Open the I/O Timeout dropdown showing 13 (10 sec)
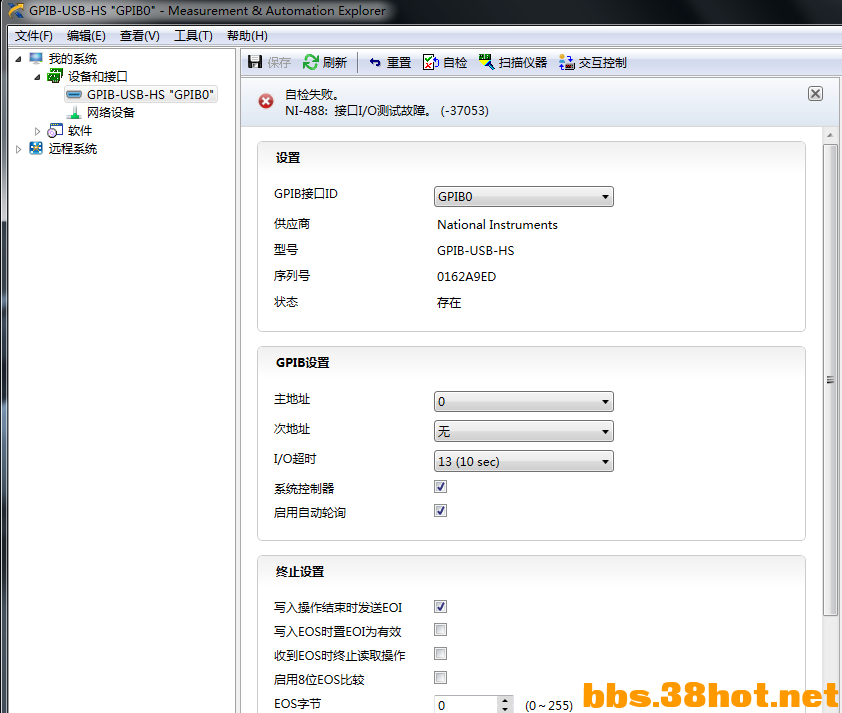 click(x=524, y=461)
